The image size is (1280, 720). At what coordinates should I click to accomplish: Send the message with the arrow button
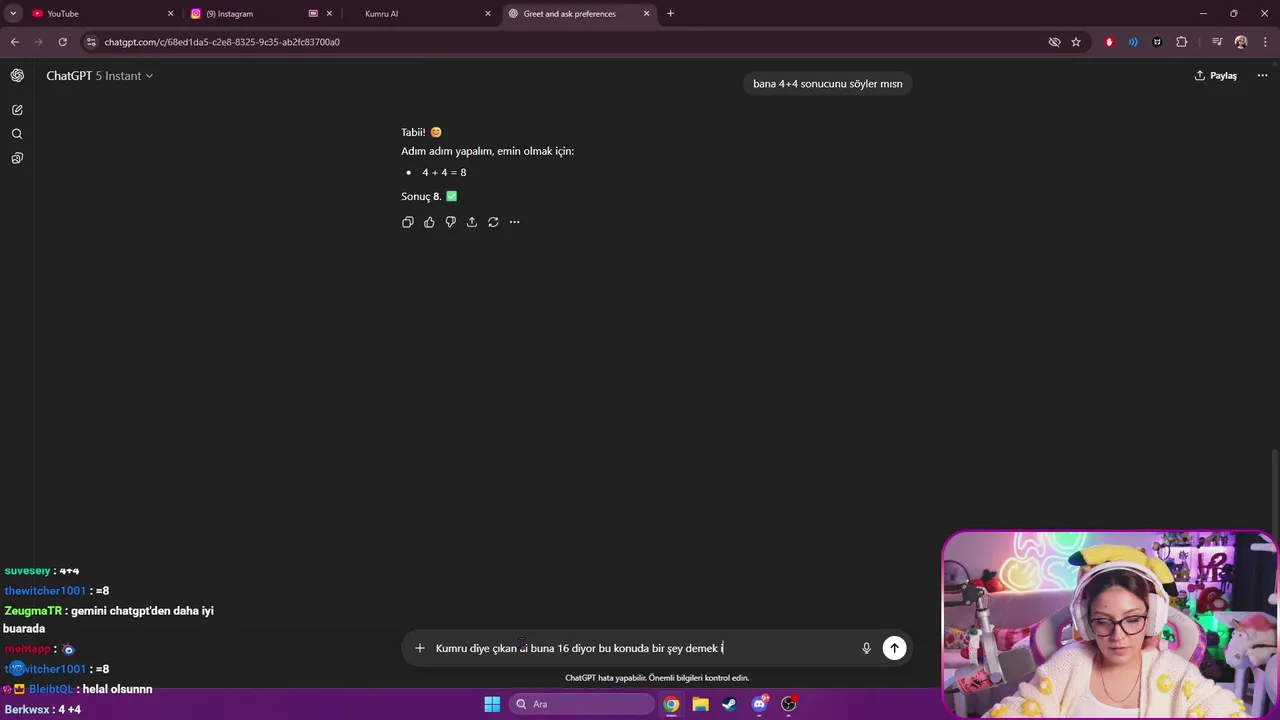tap(894, 648)
